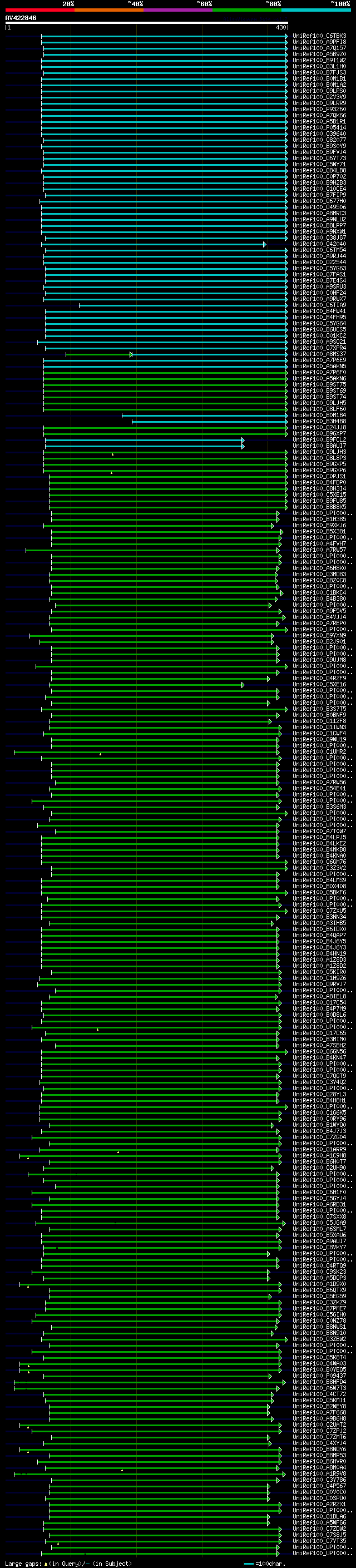Open hit UniRef100_A7Q157

(x=319, y=48)
